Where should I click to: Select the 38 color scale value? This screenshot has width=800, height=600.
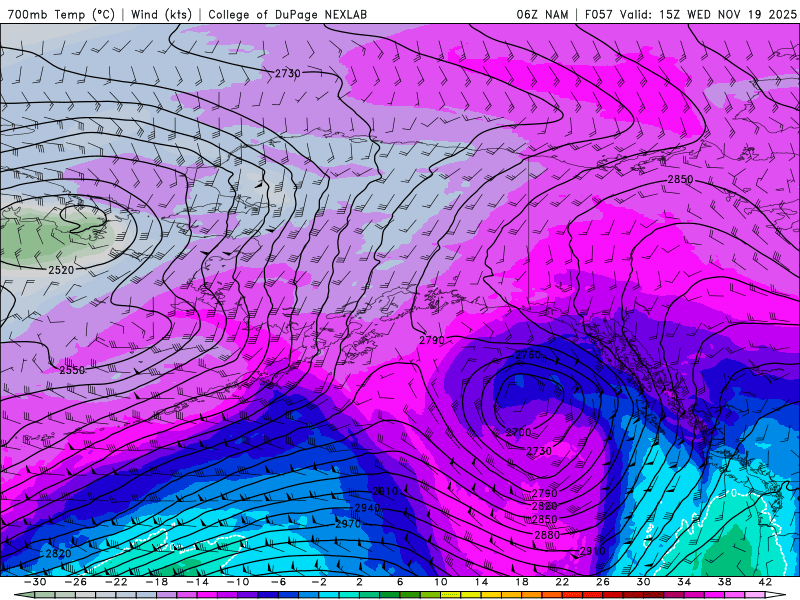coord(724,582)
